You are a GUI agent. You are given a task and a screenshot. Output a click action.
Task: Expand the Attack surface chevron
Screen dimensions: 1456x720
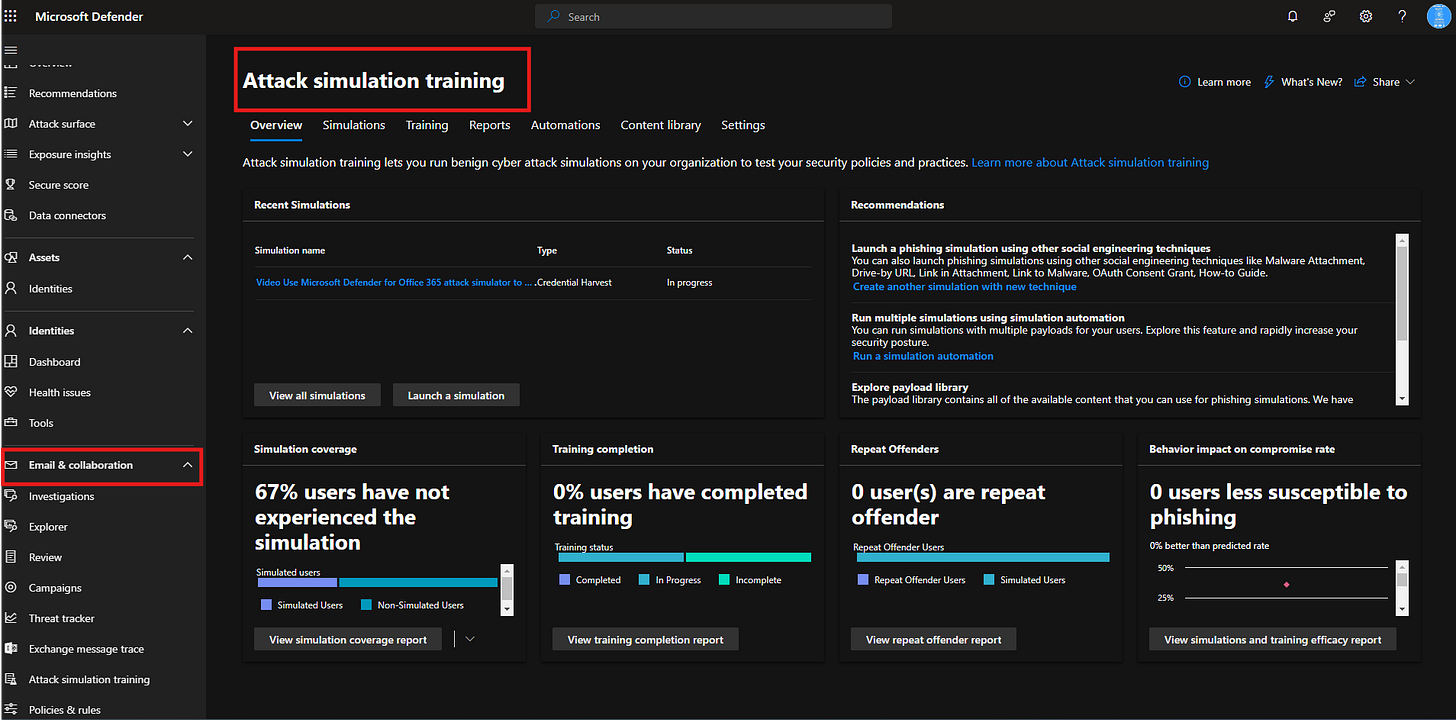pyautogui.click(x=188, y=123)
